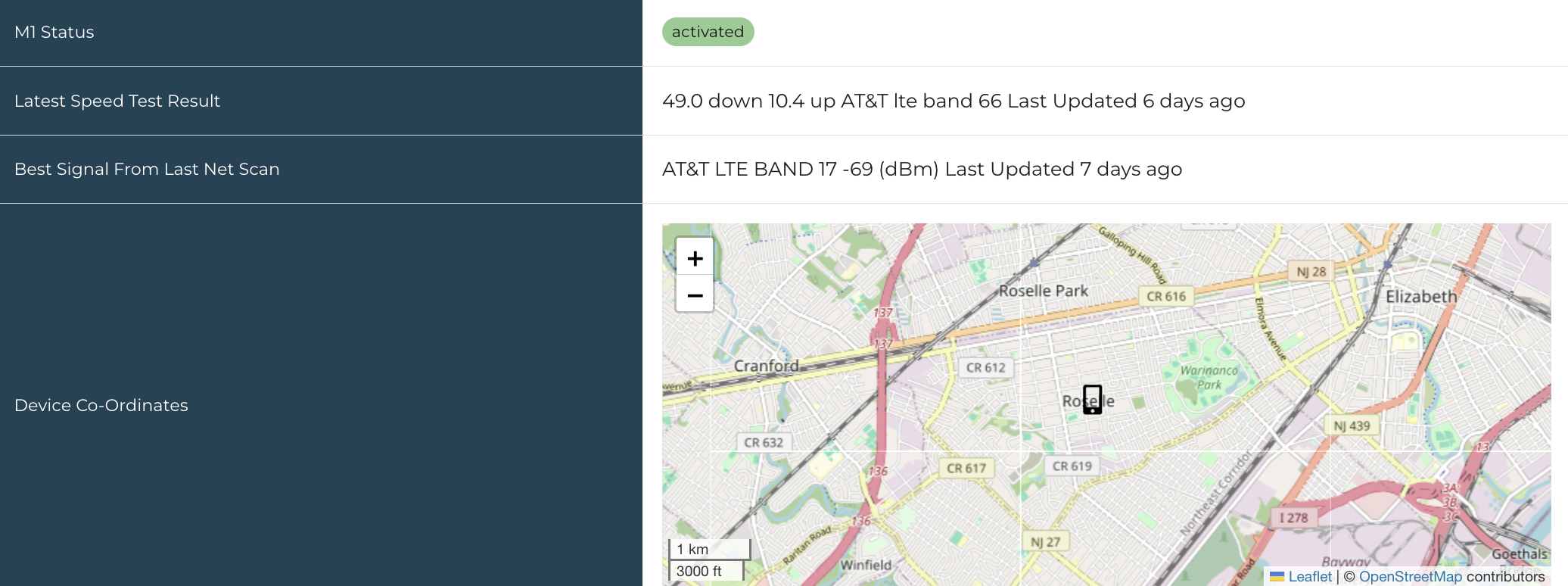The image size is (1568, 586).
Task: Click the NJ 27 route shield
Action: (1045, 542)
